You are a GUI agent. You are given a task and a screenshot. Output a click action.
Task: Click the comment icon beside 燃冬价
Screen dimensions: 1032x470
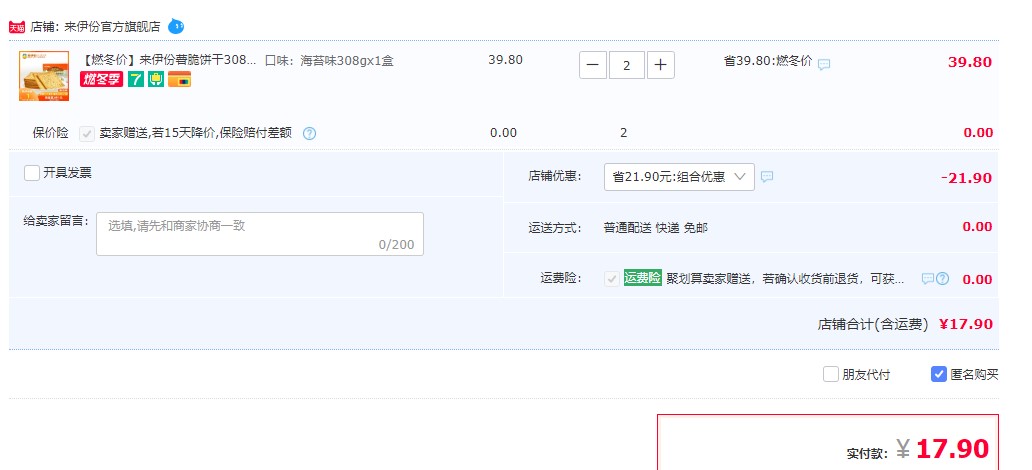point(823,64)
